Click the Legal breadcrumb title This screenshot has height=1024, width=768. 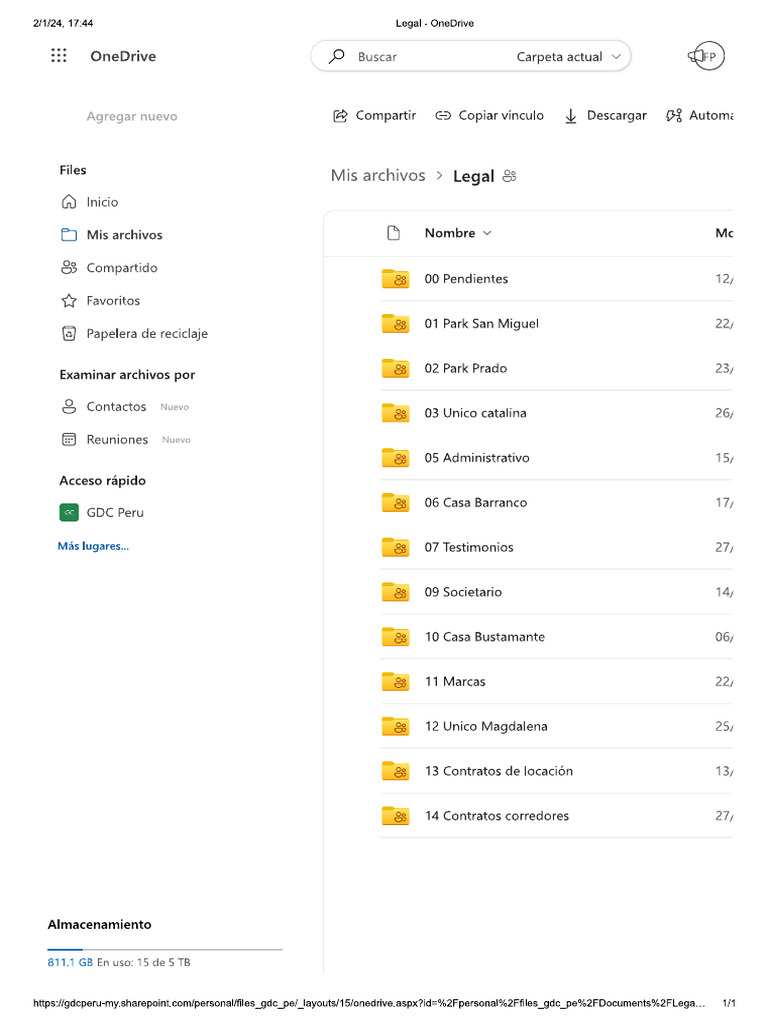click(x=473, y=176)
